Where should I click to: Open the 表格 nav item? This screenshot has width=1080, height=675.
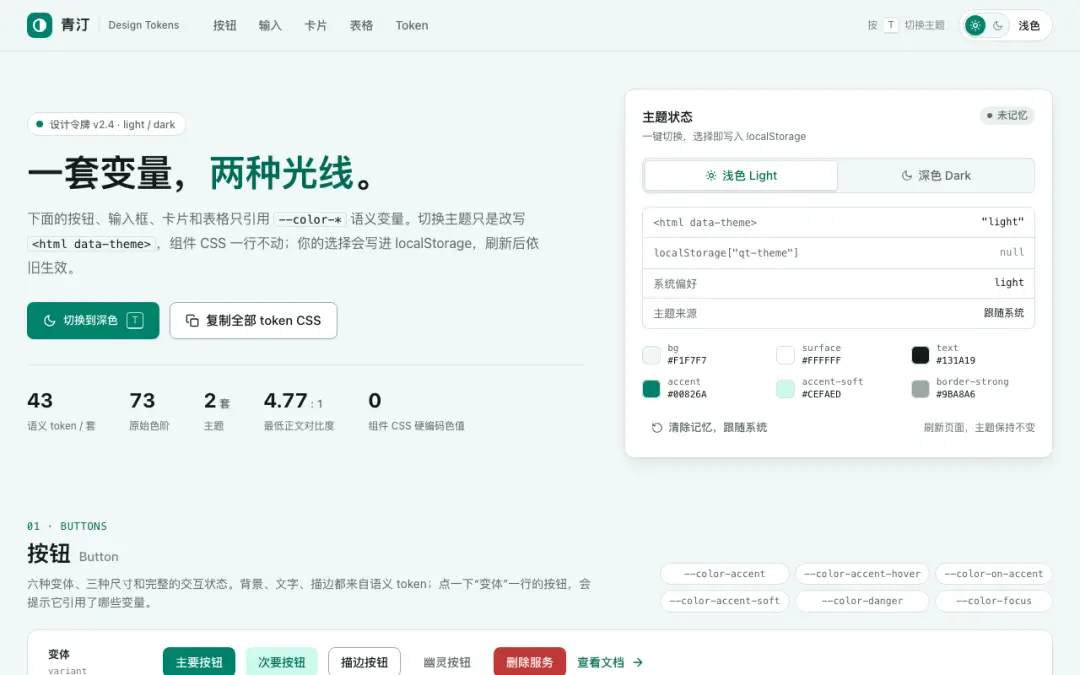click(361, 25)
